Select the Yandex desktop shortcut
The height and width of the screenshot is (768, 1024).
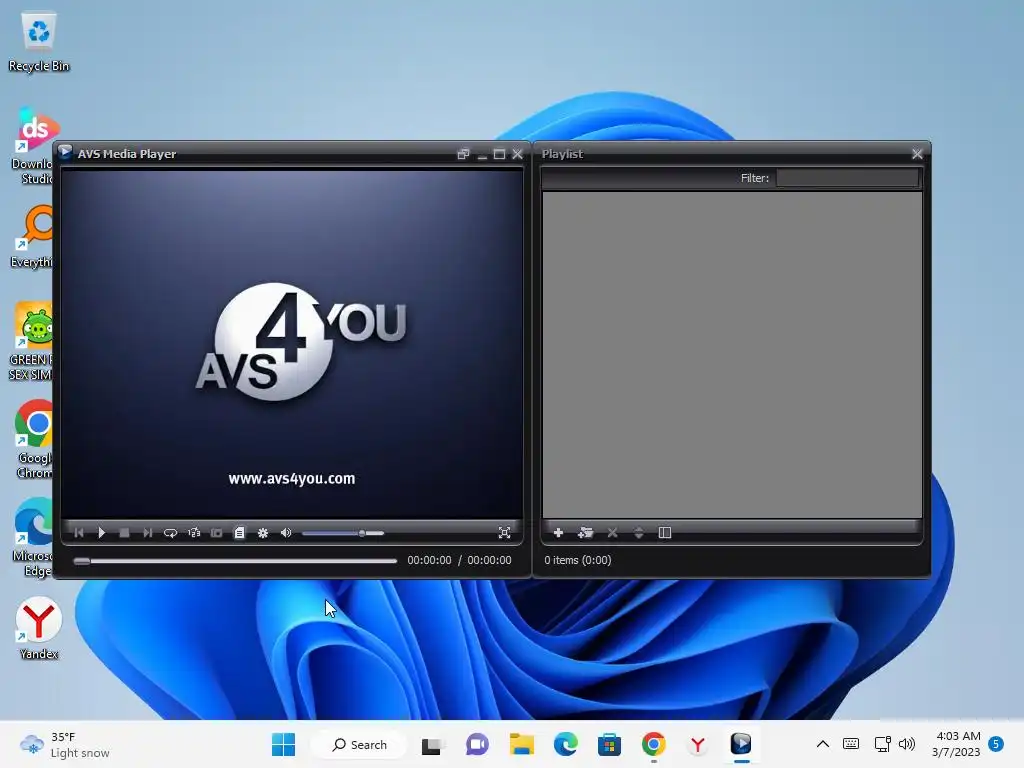click(x=39, y=628)
